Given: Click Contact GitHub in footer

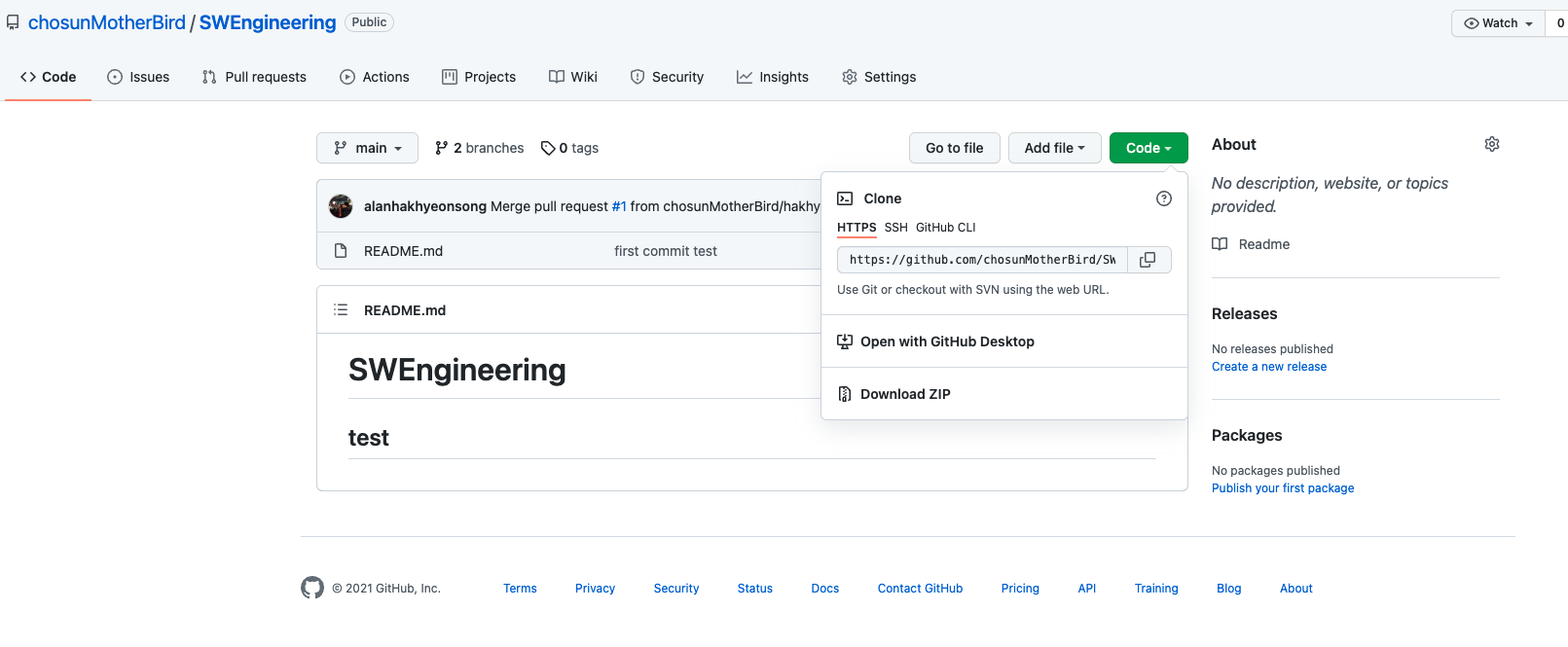Looking at the screenshot, I should tap(920, 589).
